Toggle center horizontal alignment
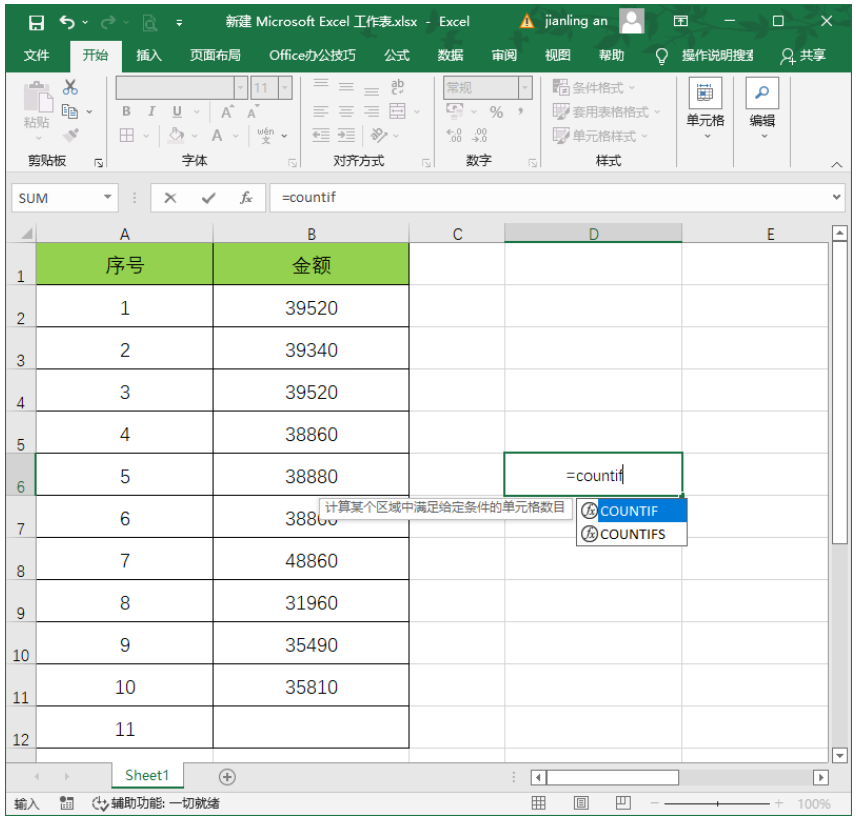The height and width of the screenshot is (821, 856). 346,112
